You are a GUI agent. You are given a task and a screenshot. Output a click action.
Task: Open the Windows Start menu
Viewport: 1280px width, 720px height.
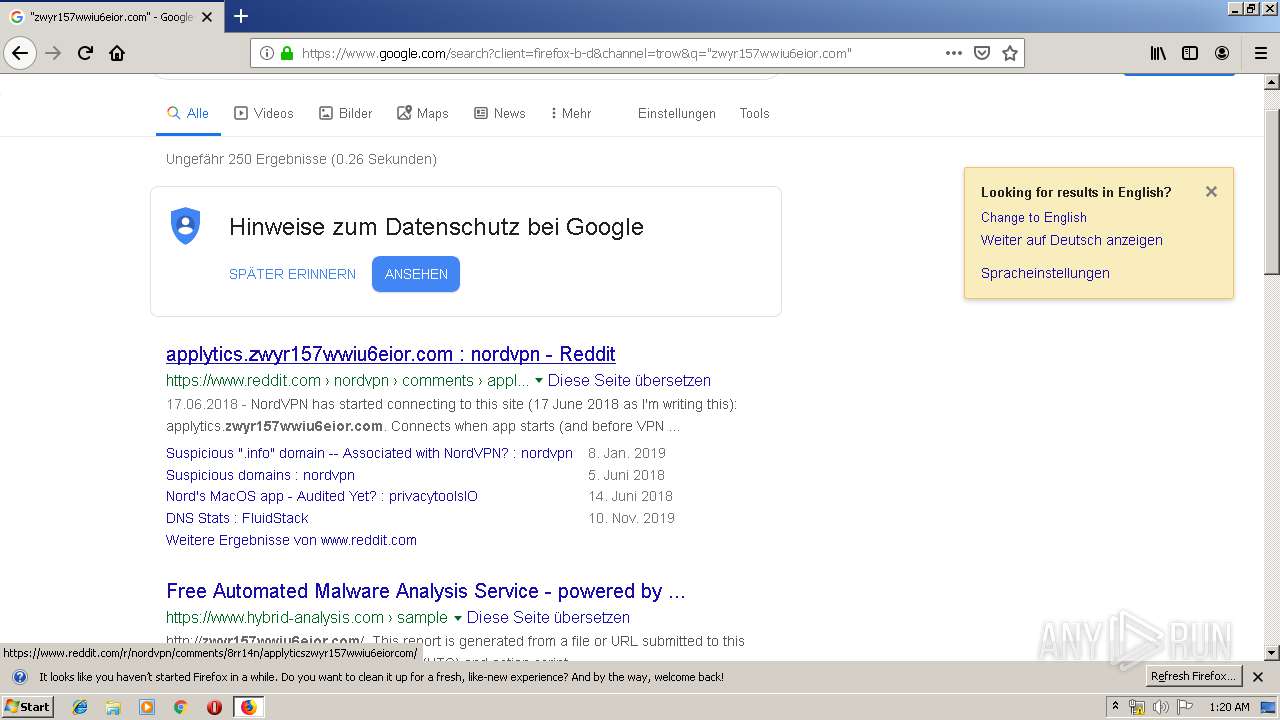click(27, 707)
